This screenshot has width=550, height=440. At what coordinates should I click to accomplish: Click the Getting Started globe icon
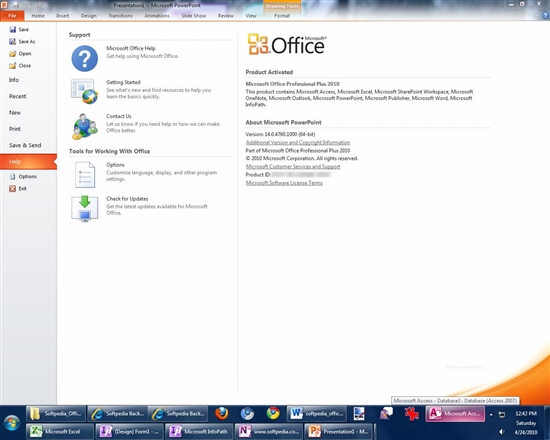pyautogui.click(x=85, y=91)
